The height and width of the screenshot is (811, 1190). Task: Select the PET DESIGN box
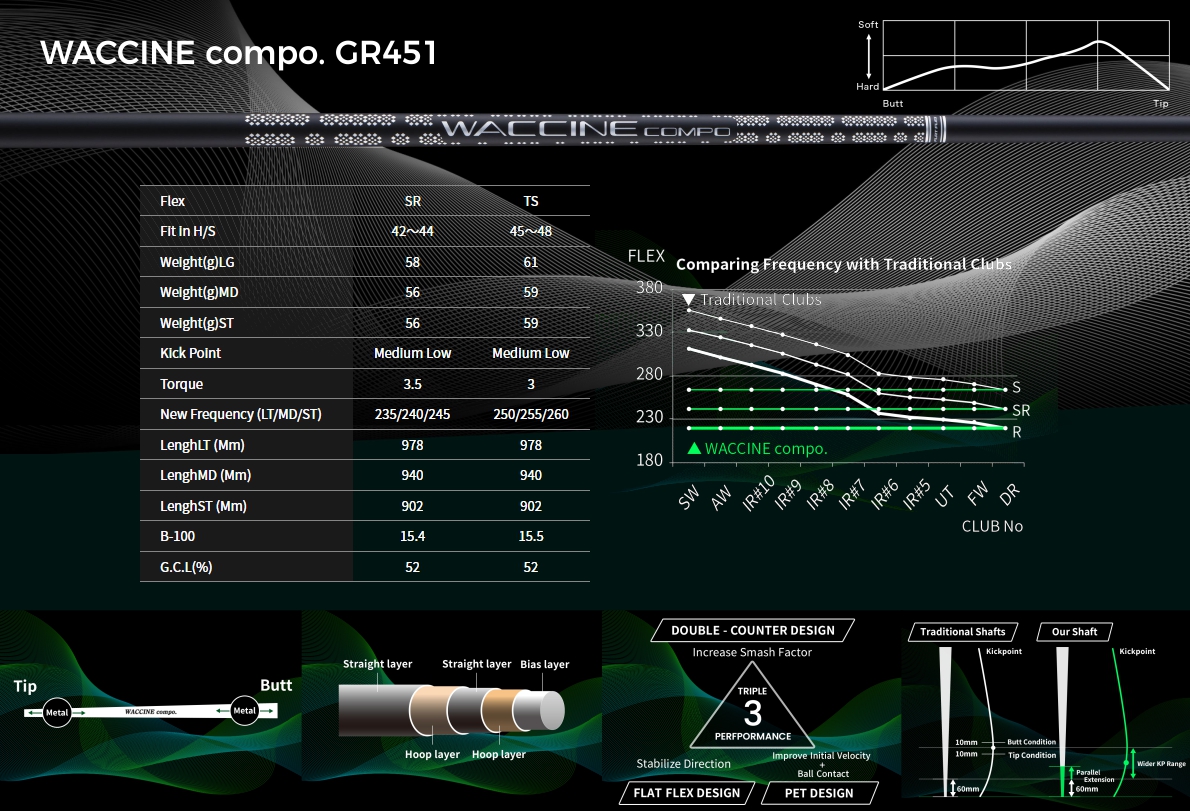coord(819,793)
